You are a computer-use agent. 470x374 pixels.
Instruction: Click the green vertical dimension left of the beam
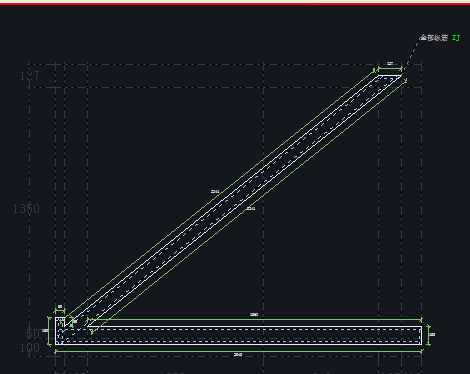click(50, 331)
